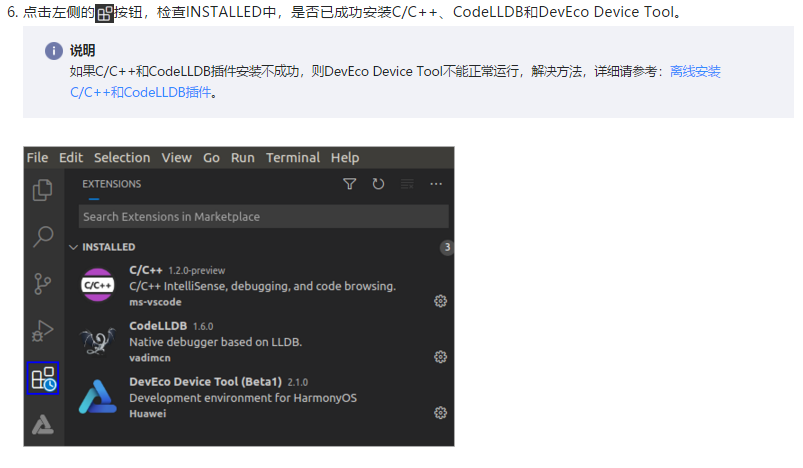Open the Go menu

(x=212, y=158)
